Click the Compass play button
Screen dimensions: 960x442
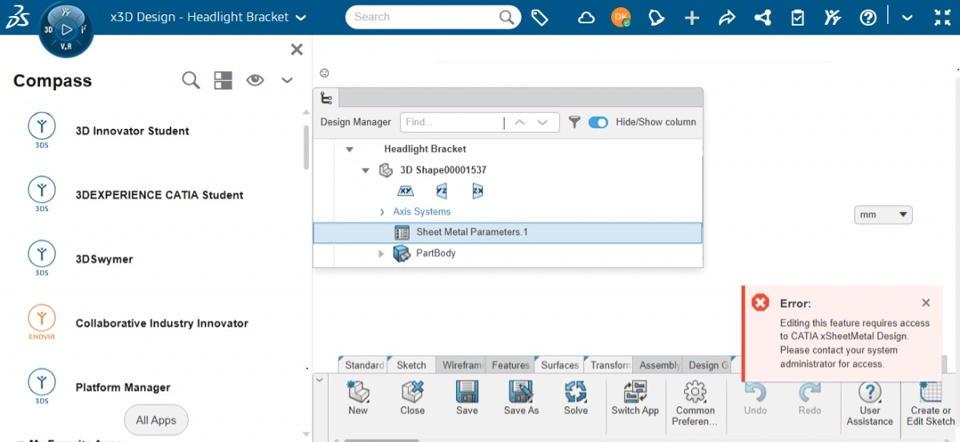pyautogui.click(x=67, y=29)
